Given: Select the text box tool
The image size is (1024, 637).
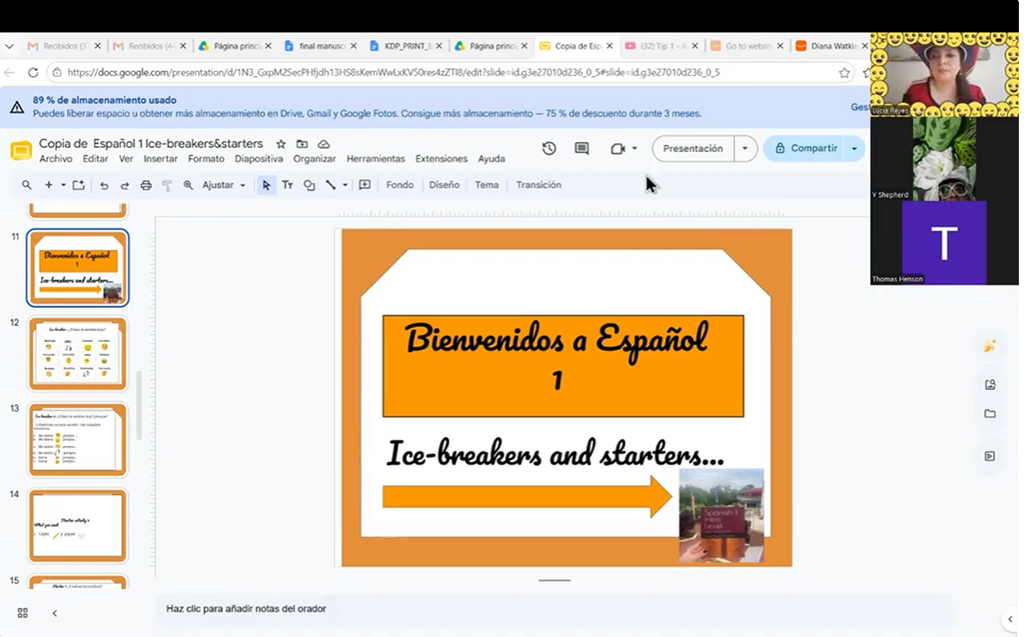Looking at the screenshot, I should pos(287,186).
